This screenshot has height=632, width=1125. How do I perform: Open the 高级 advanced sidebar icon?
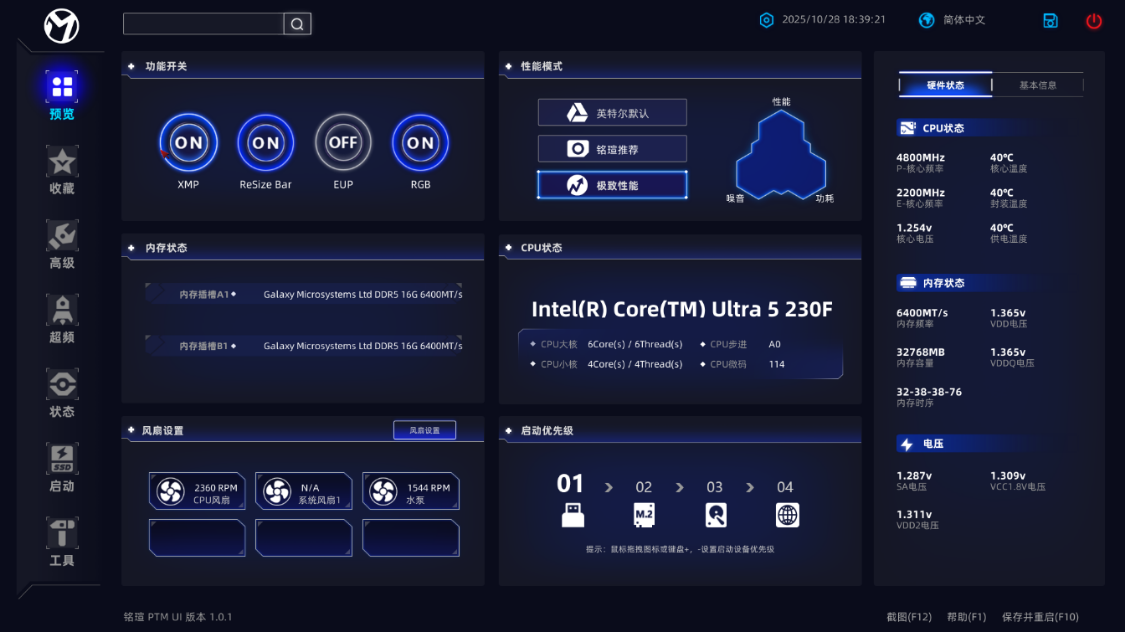[x=62, y=236]
